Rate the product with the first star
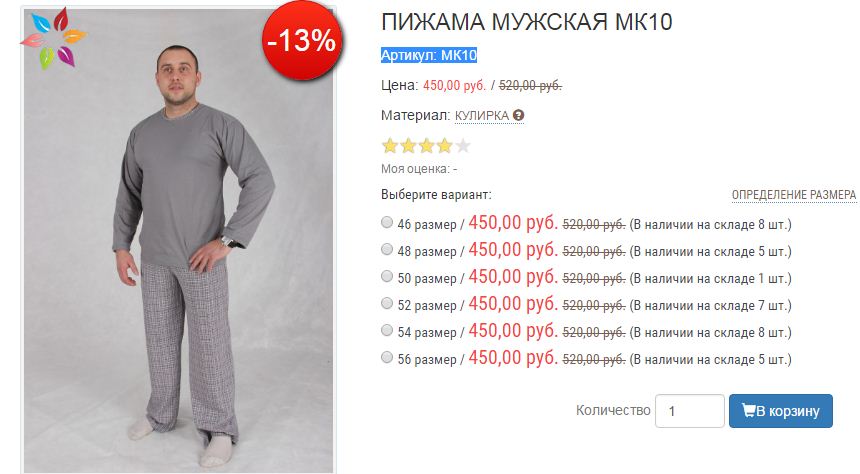The height and width of the screenshot is (474, 860). [x=389, y=146]
